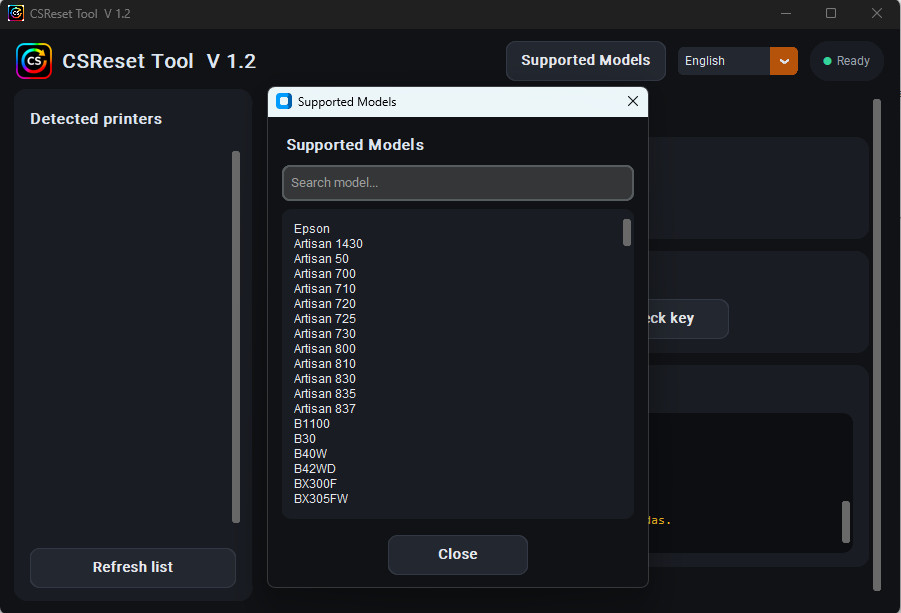Select Artisan 730 model
The height and width of the screenshot is (613, 901).
[325, 333]
